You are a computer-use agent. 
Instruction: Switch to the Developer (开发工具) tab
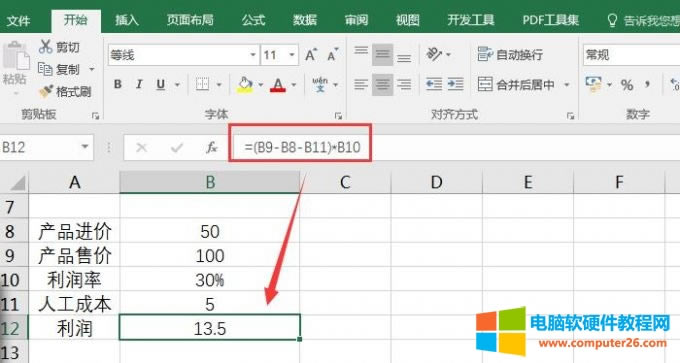tap(471, 20)
